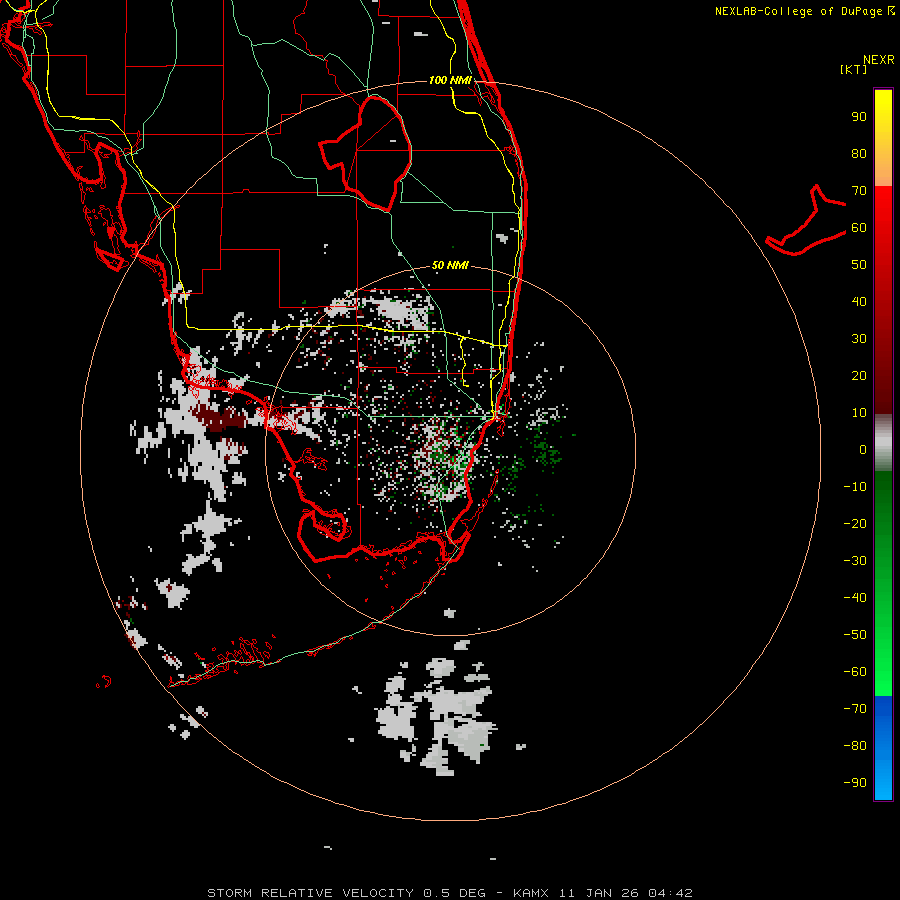Viewport: 900px width, 900px height.
Task: Click the 04:42 timestamp in caption
Action: [670, 893]
